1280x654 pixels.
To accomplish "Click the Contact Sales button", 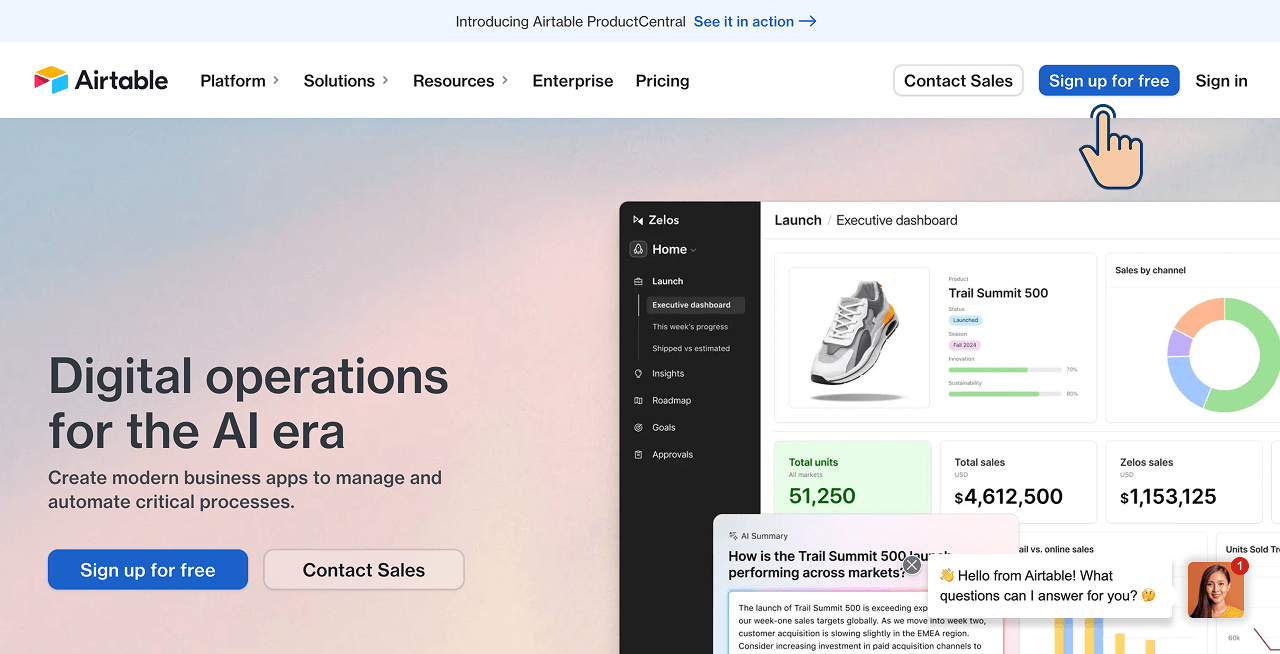I will click(x=957, y=80).
